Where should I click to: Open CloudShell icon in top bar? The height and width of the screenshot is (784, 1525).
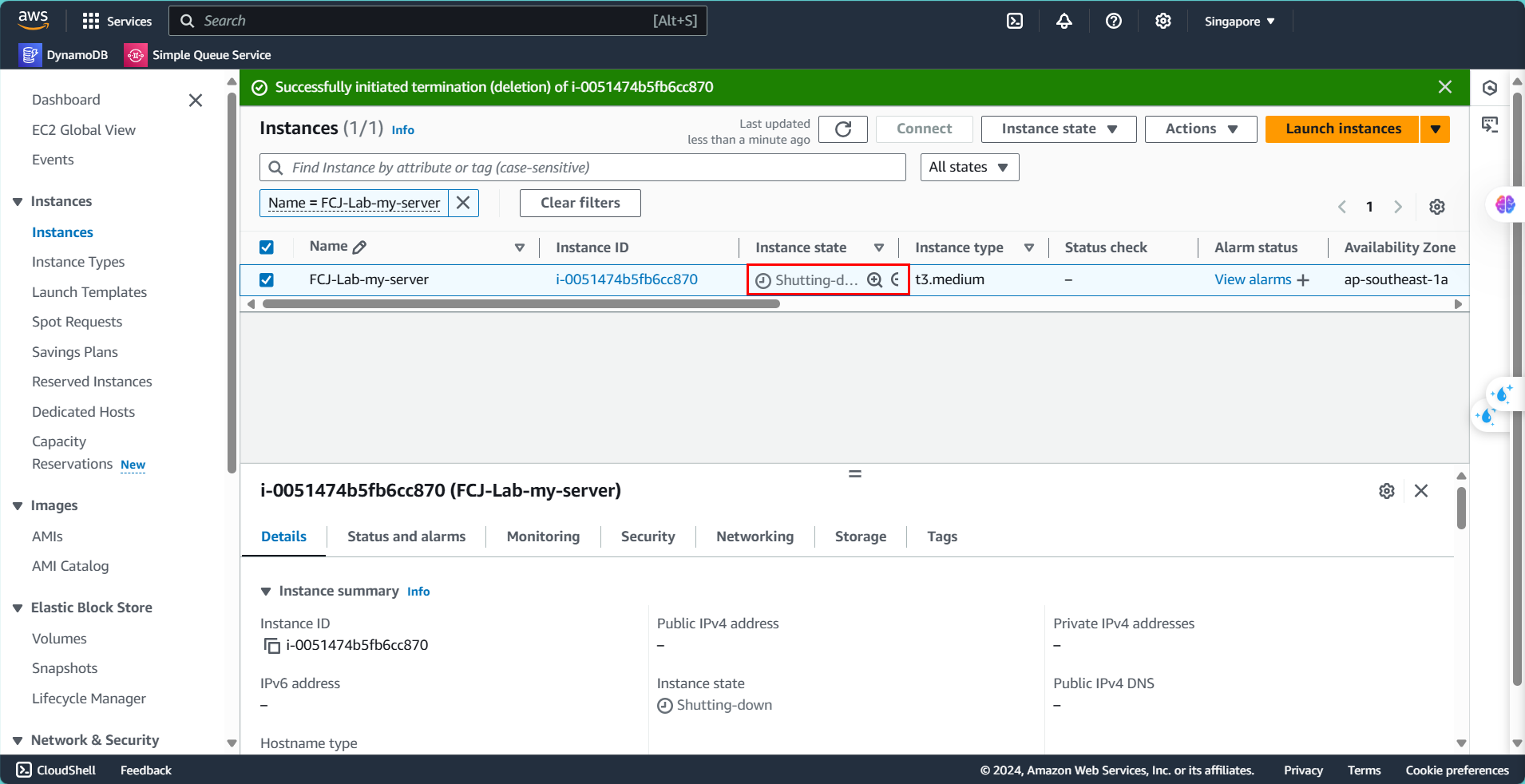(1015, 21)
